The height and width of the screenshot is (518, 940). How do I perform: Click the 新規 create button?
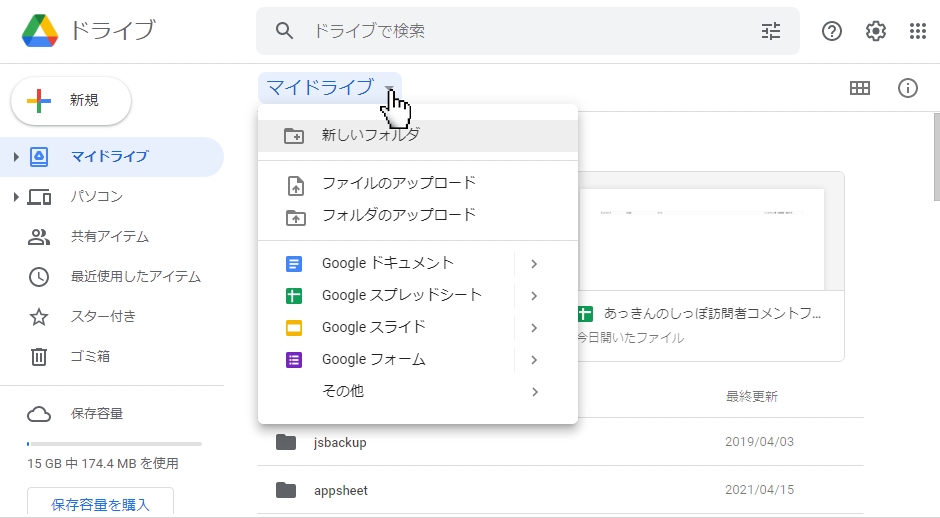pyautogui.click(x=71, y=101)
